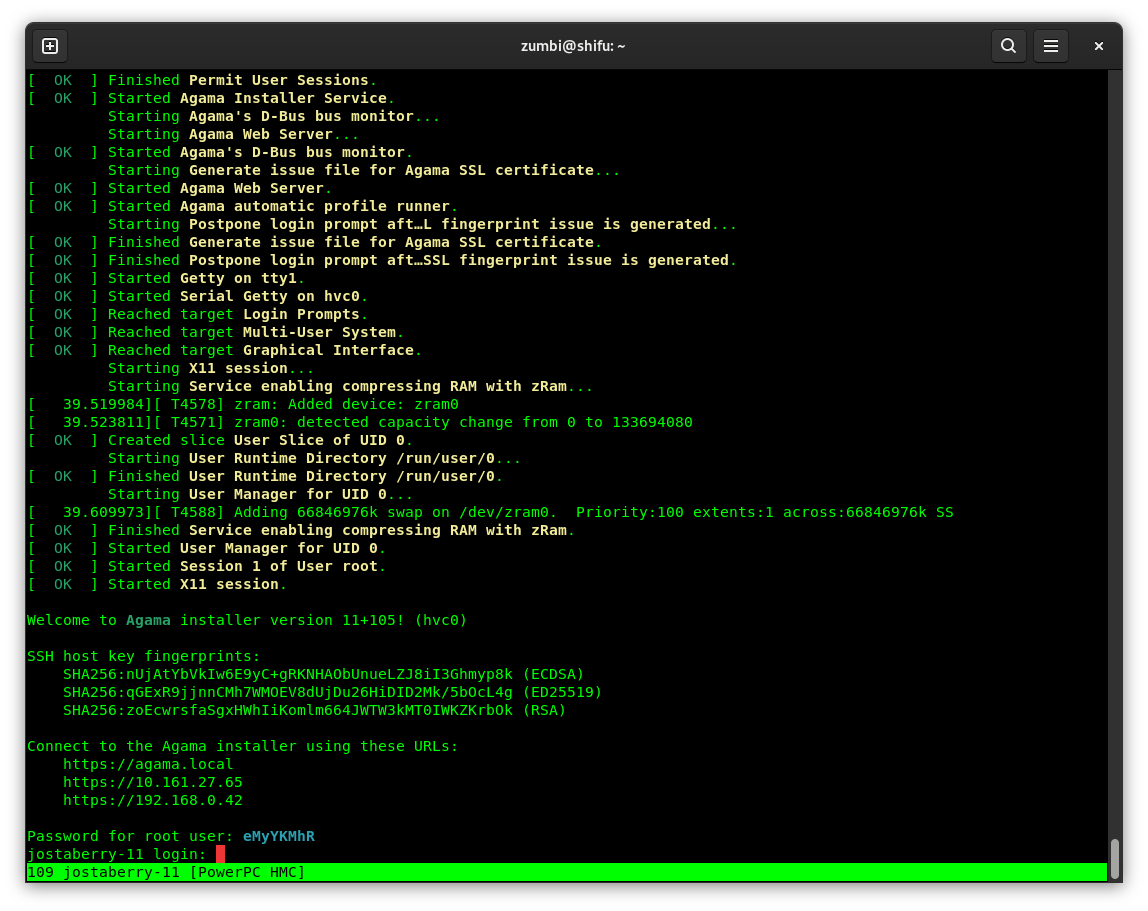This screenshot has width=1148, height=911.
Task: Click the Welcome to Agama installer line
Action: 247,620
